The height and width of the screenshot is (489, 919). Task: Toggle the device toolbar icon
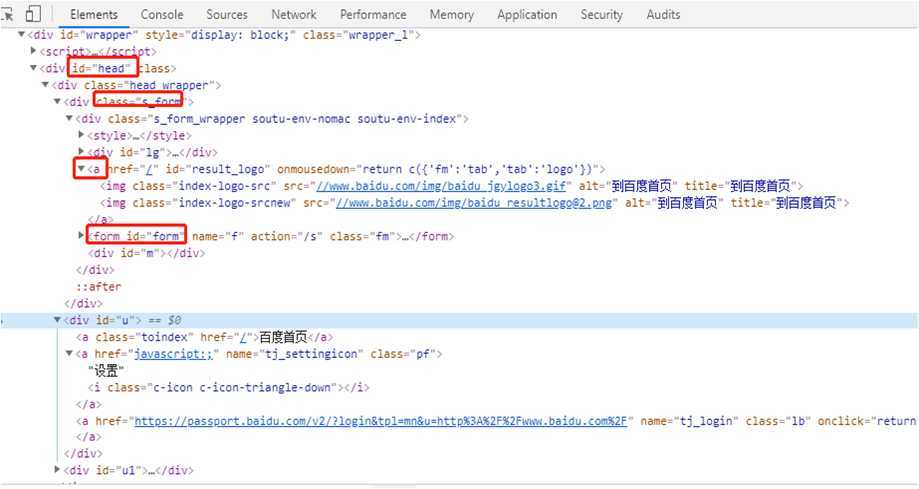point(33,14)
